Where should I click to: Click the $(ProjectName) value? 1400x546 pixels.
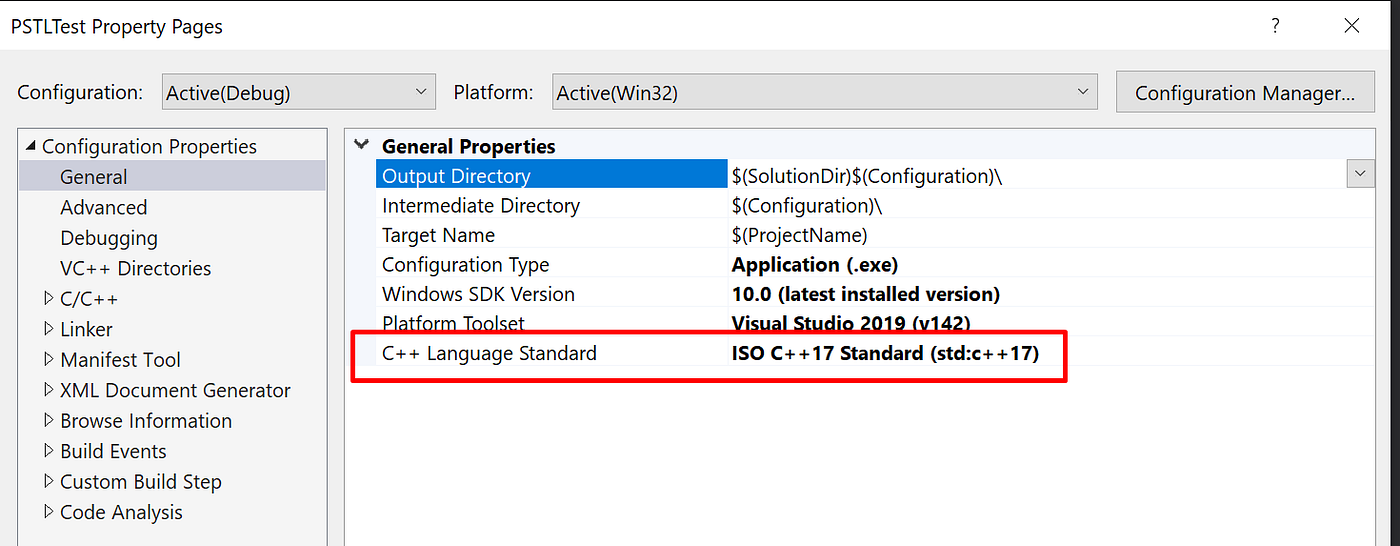pos(800,235)
